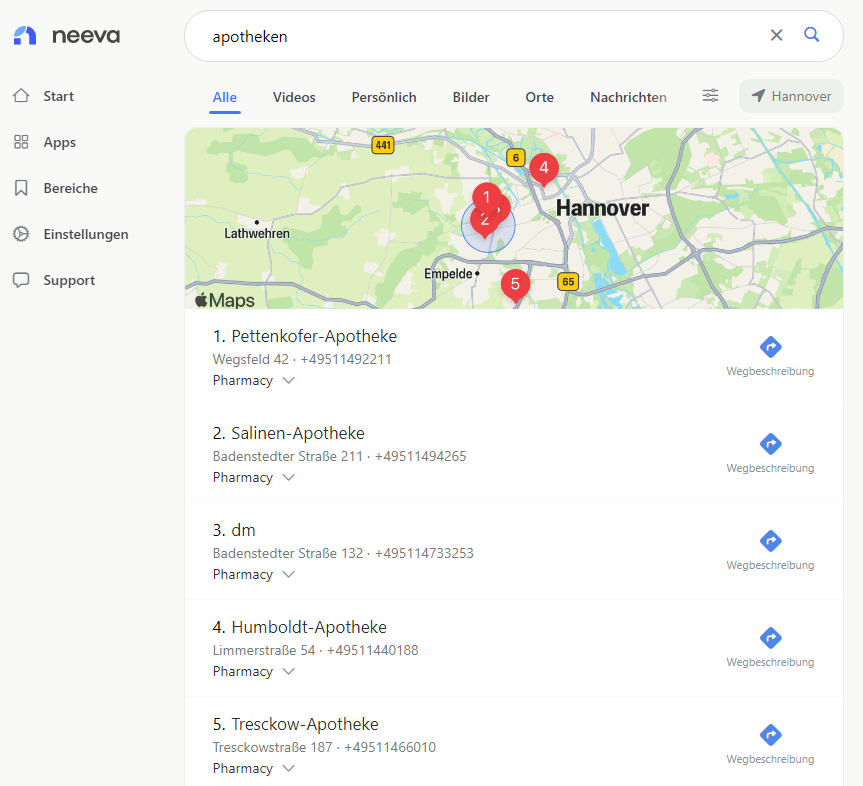Switch to the Persönlich tab

tap(384, 97)
